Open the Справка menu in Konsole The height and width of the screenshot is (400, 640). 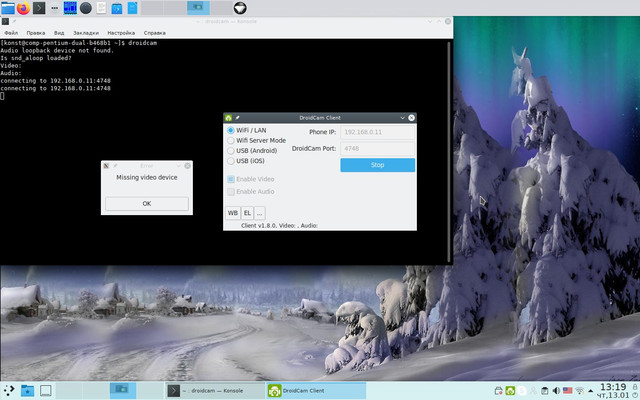coord(154,33)
